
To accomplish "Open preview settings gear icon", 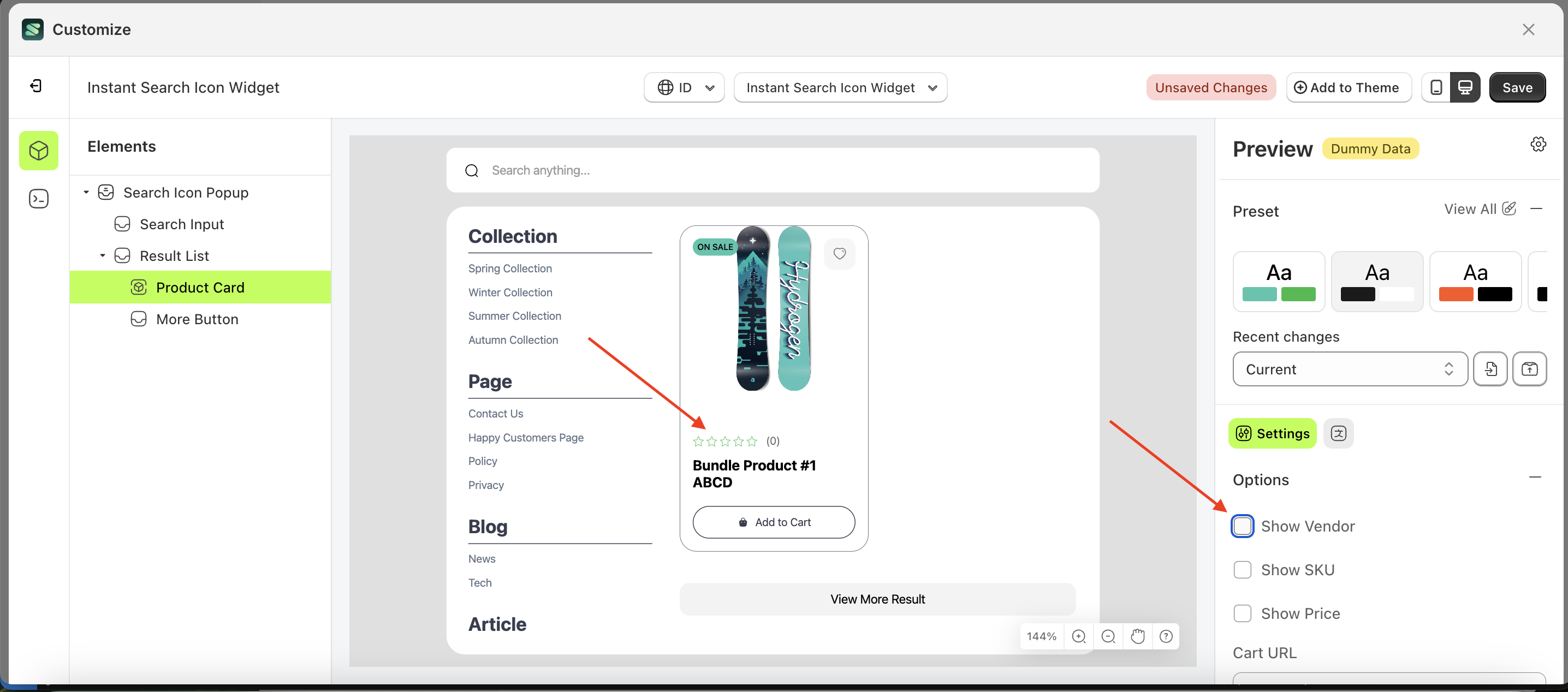I will (x=1539, y=144).
